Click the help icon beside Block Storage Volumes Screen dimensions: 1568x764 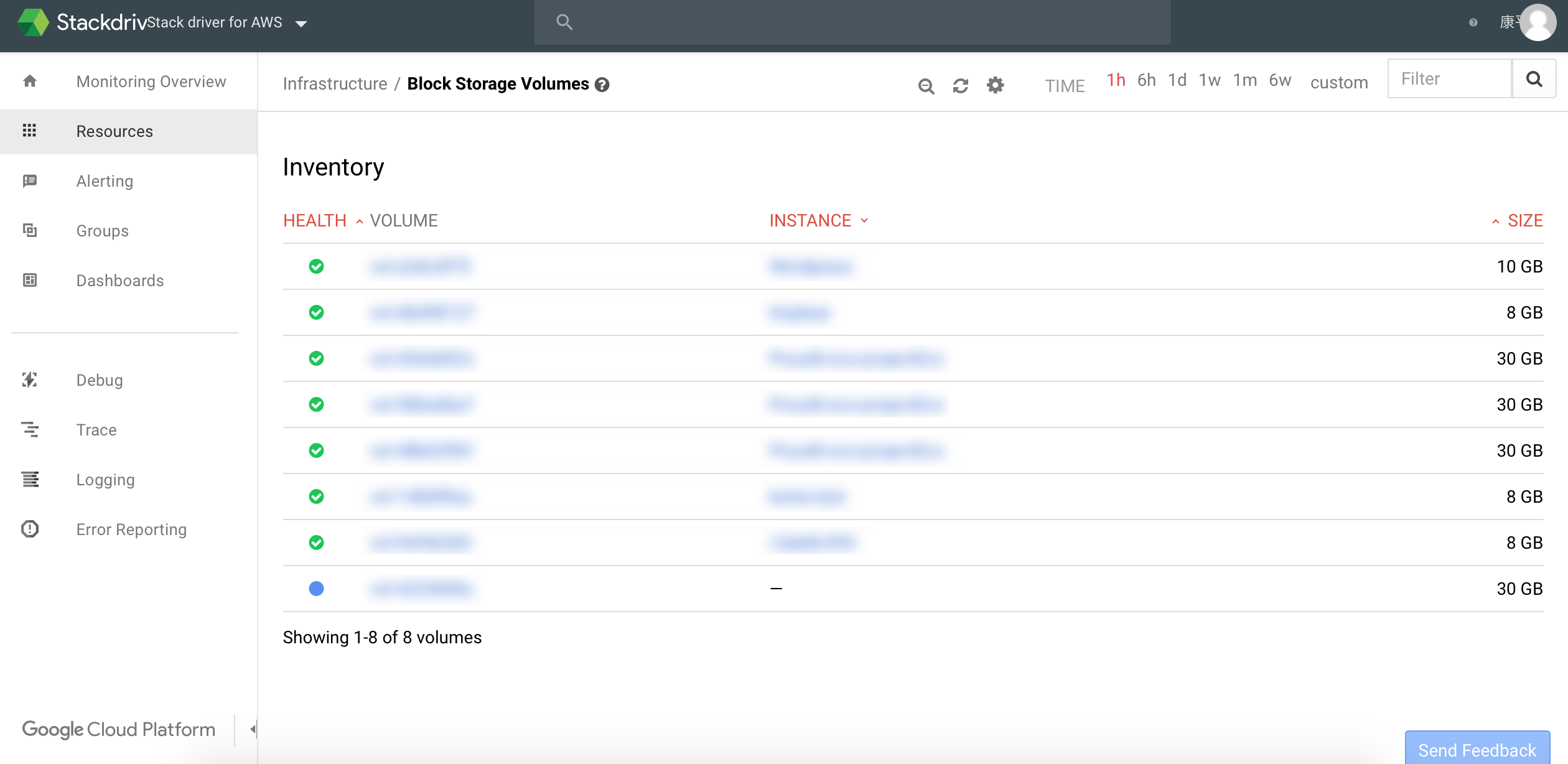pyautogui.click(x=602, y=85)
